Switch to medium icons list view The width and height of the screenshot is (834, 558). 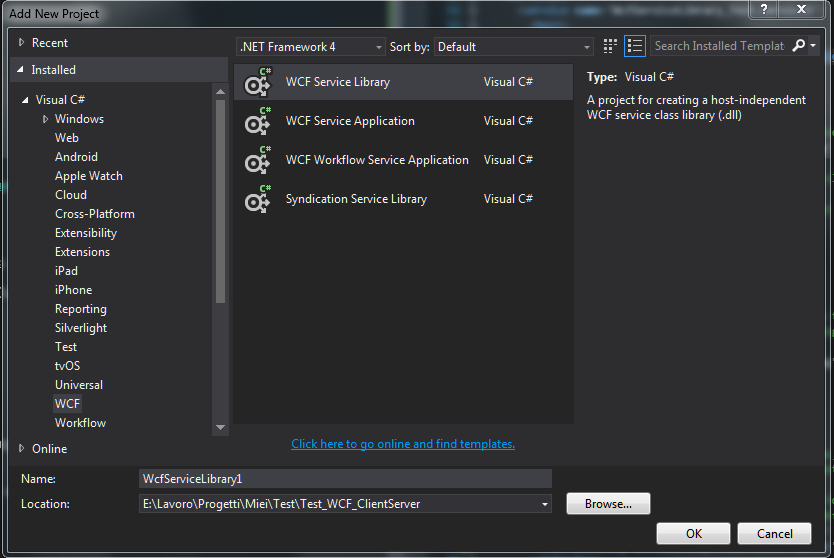tap(635, 46)
